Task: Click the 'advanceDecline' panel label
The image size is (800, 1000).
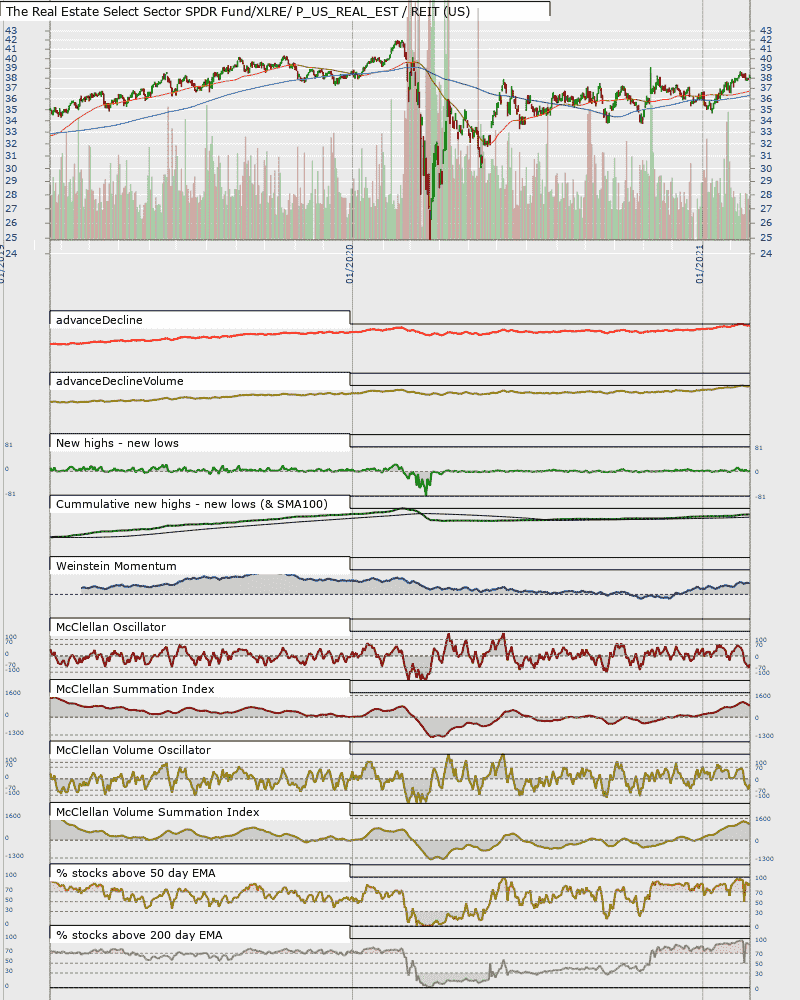Action: pos(99,320)
